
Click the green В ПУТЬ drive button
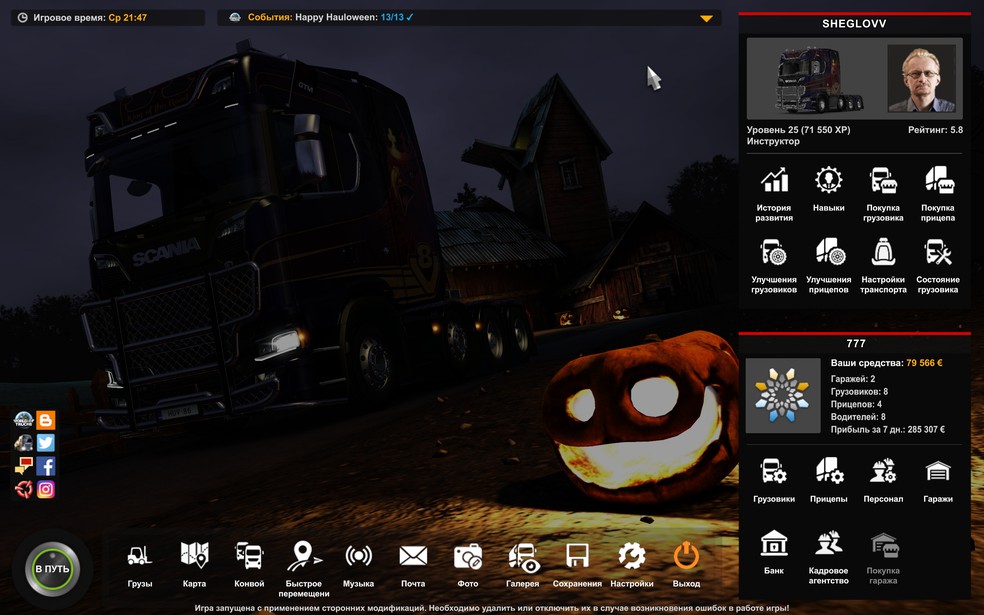52,569
